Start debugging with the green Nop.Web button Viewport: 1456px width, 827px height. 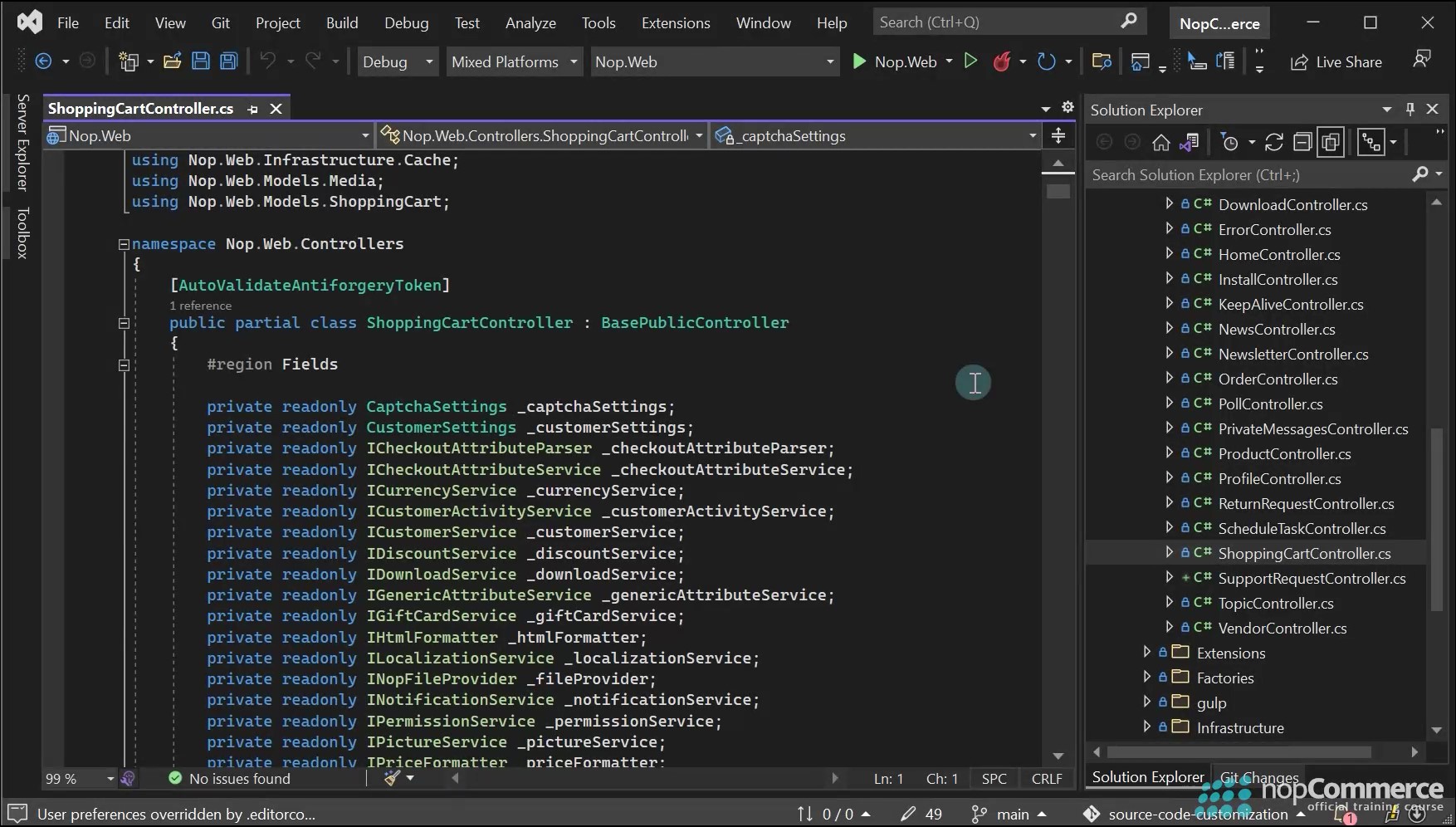coord(896,61)
